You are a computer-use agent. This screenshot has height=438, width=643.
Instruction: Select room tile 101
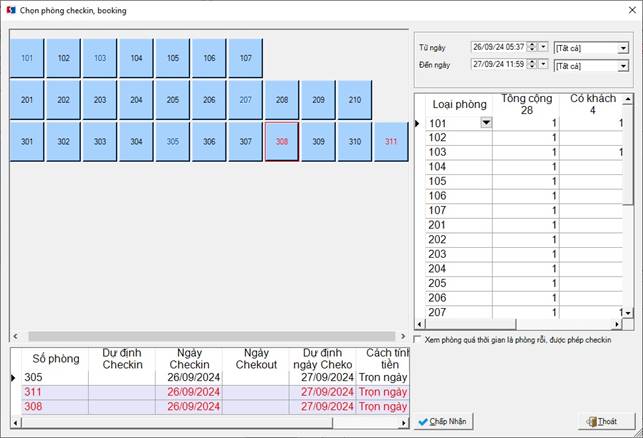pyautogui.click(x=27, y=58)
